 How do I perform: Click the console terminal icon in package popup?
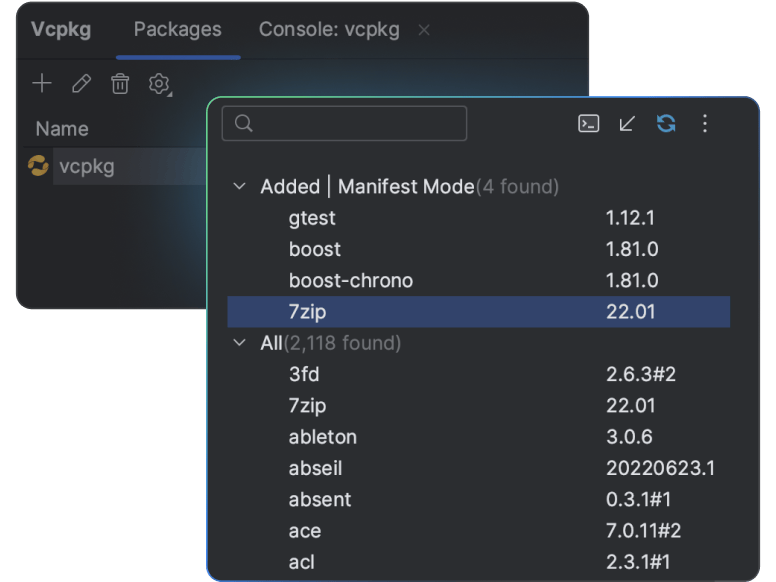(x=589, y=123)
